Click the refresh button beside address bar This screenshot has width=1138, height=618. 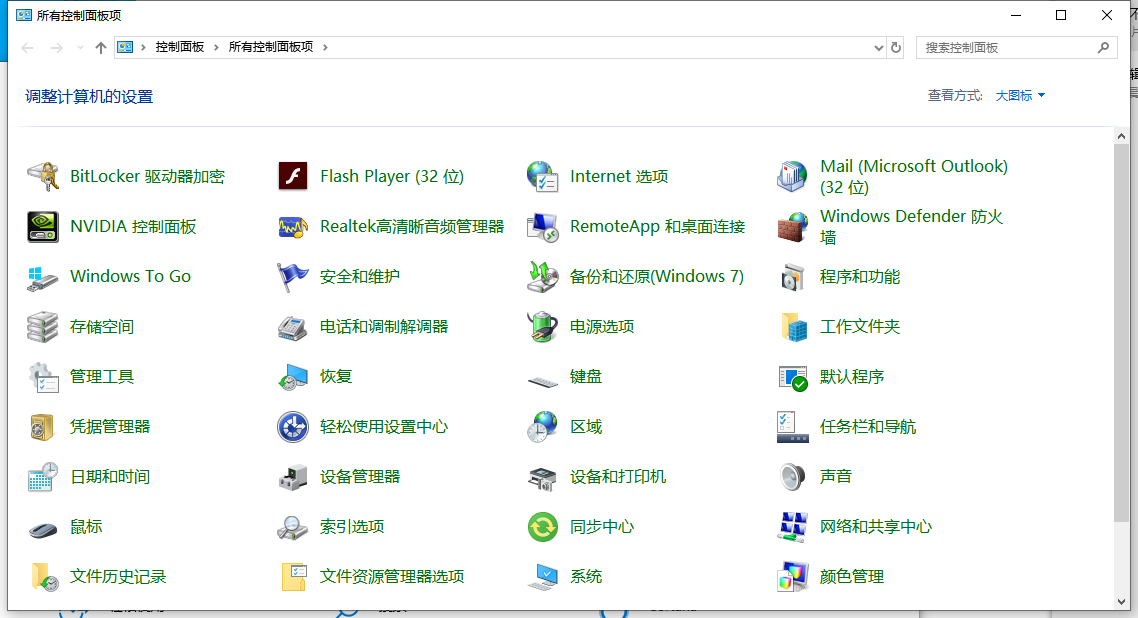click(896, 47)
